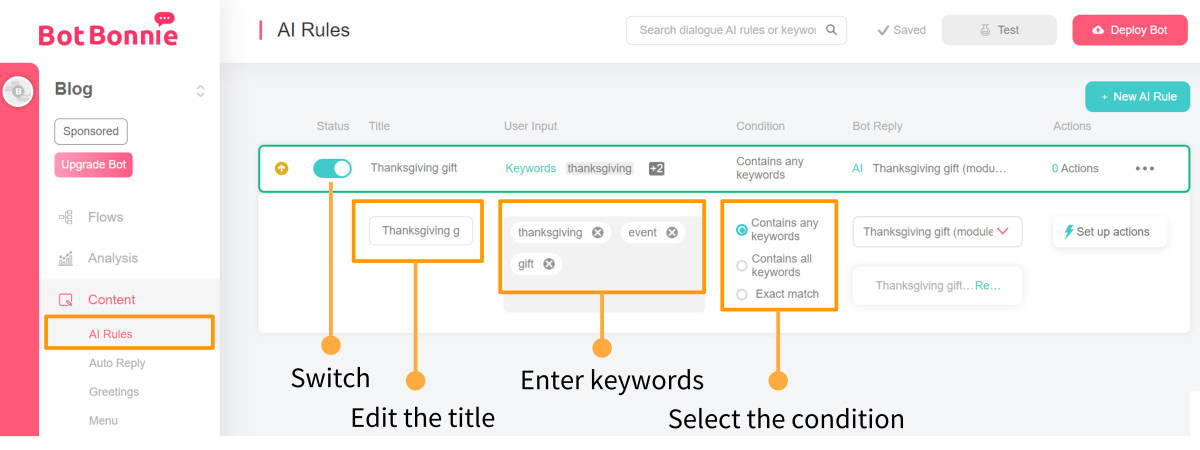Click the Analysis chart icon

point(66,258)
